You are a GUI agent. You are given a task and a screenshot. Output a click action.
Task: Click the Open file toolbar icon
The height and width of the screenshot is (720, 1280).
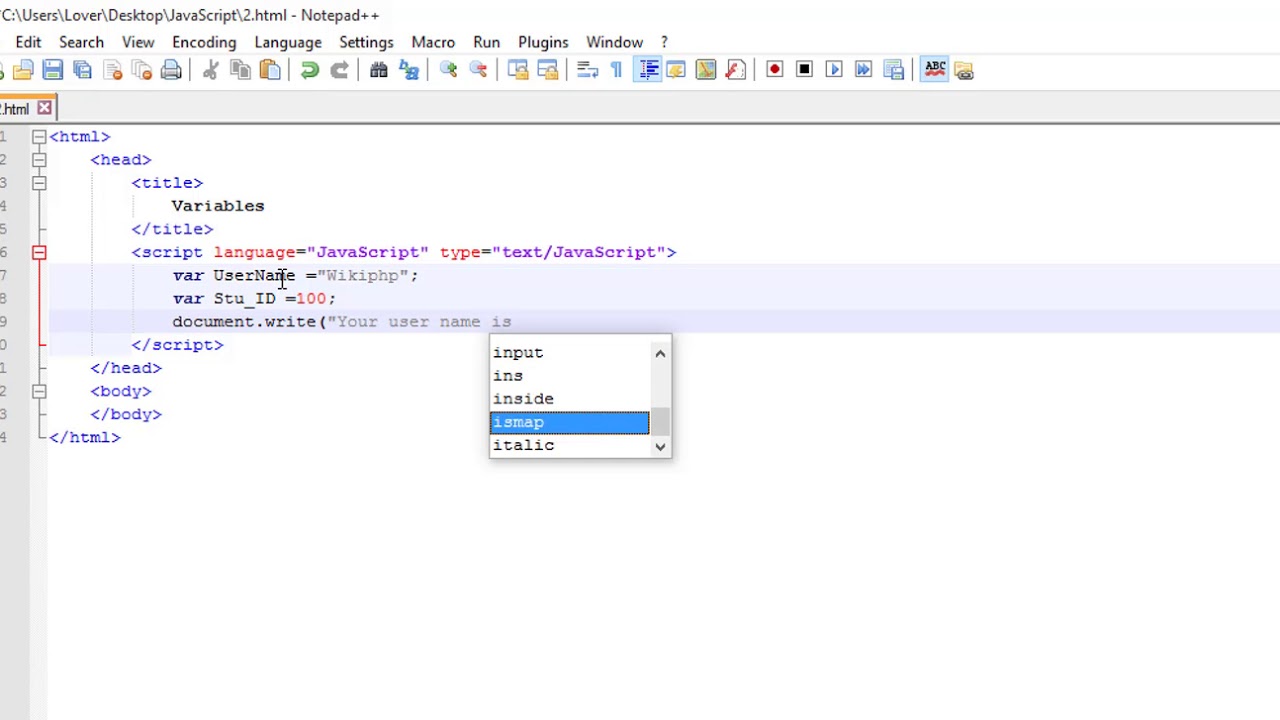point(23,70)
